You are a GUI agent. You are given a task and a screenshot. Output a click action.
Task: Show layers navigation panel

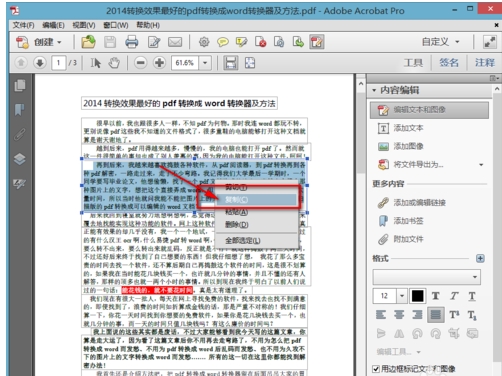point(20,159)
